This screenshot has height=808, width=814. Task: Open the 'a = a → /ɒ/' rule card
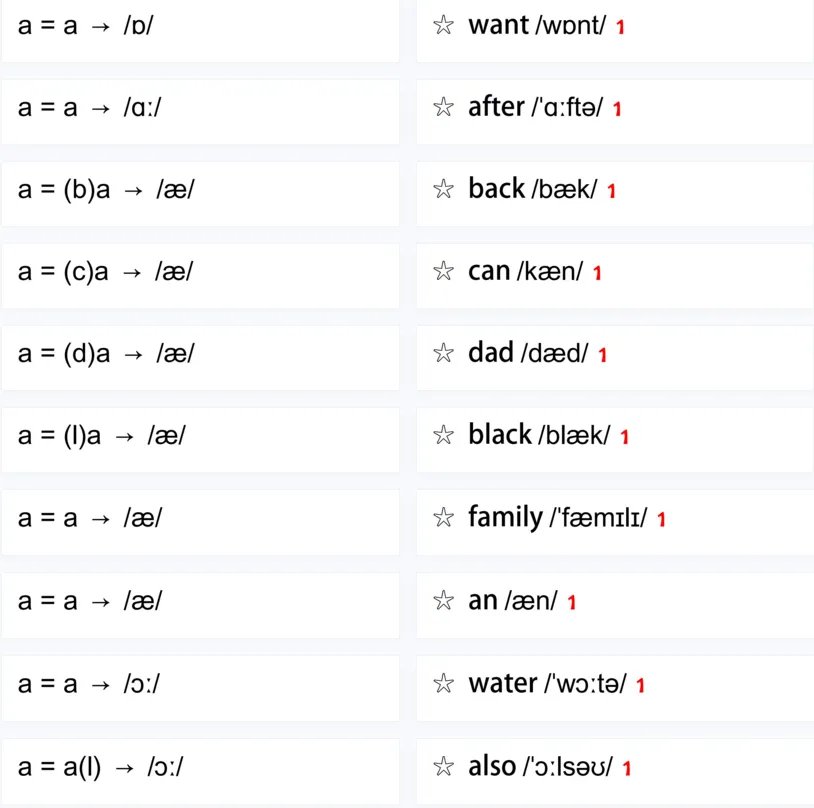click(200, 31)
